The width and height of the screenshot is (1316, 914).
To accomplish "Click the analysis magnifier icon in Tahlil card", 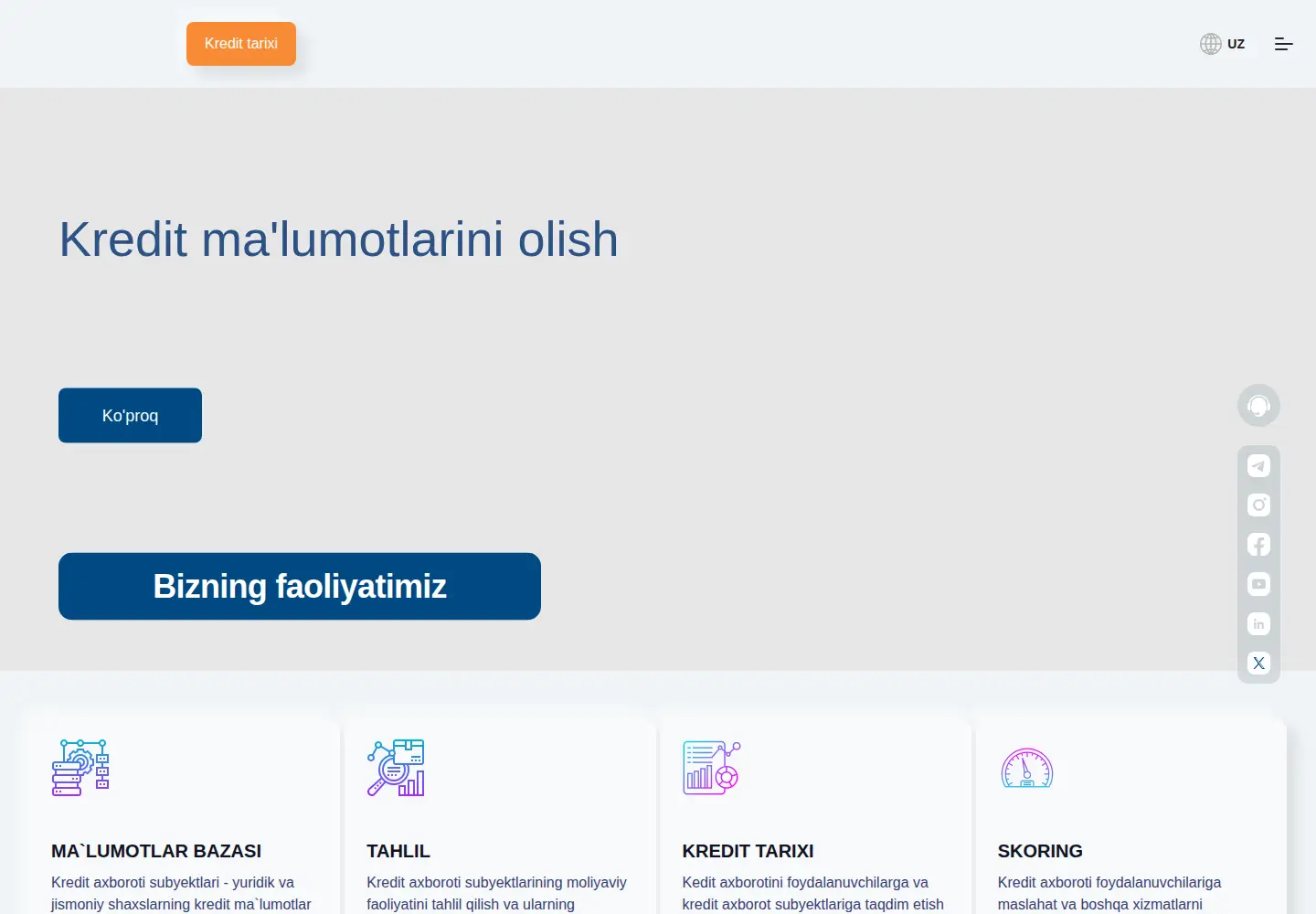I will tap(396, 768).
